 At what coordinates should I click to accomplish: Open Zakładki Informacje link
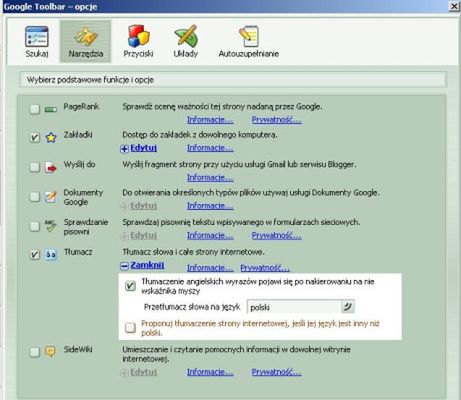(210, 148)
